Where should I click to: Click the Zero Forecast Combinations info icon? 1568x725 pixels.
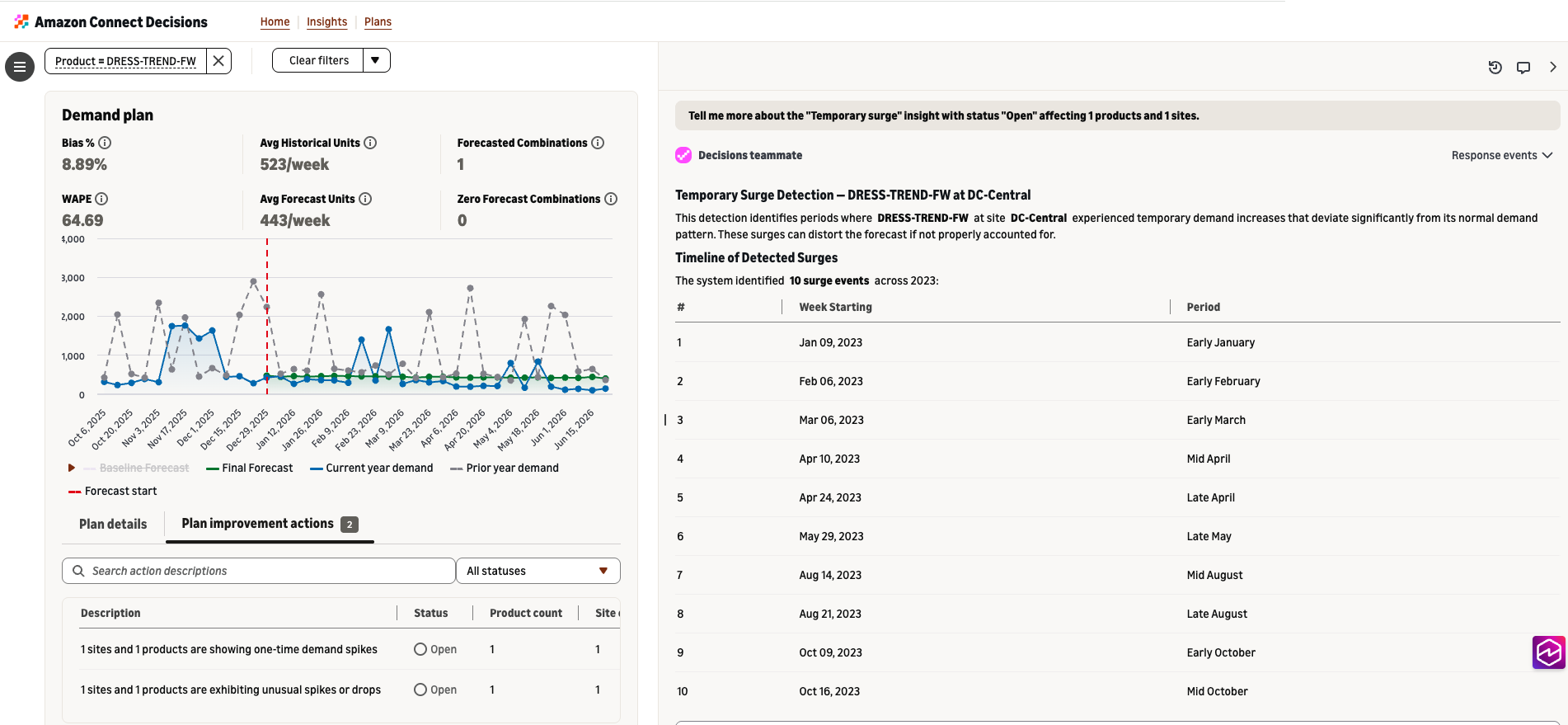tap(611, 199)
